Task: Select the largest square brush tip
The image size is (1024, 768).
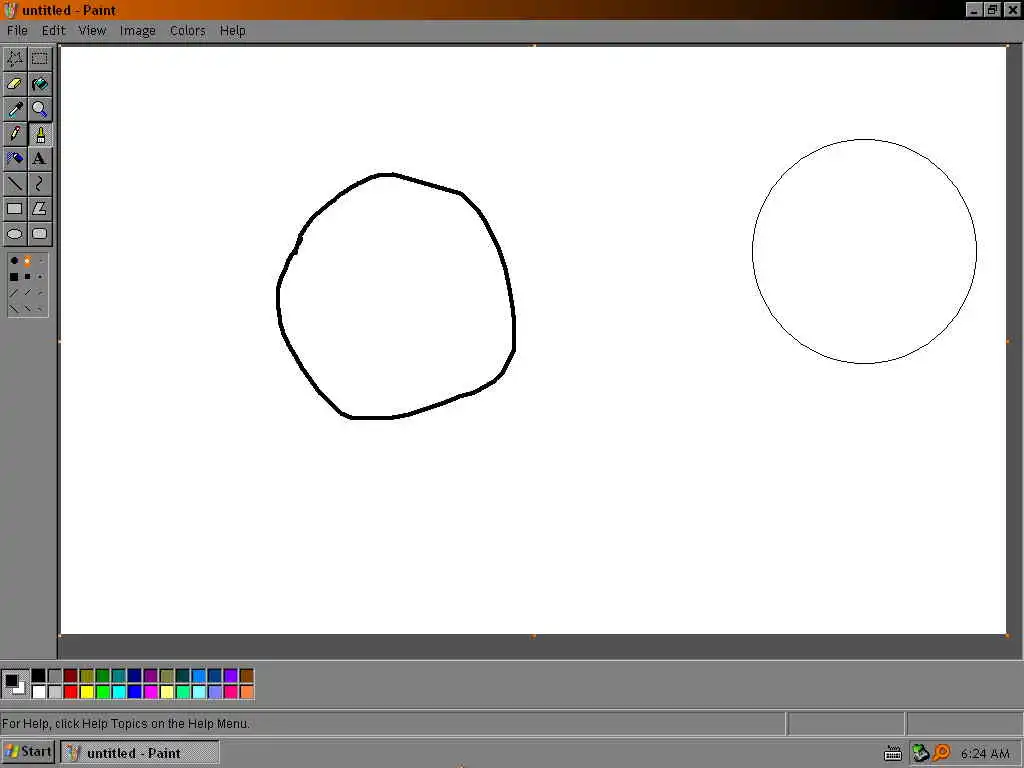Action: (14, 277)
